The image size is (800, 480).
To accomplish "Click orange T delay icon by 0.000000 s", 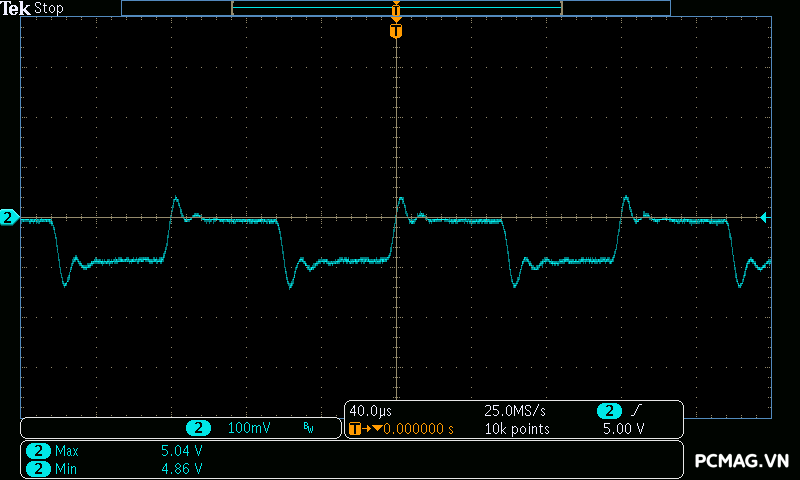I will (x=355, y=429).
